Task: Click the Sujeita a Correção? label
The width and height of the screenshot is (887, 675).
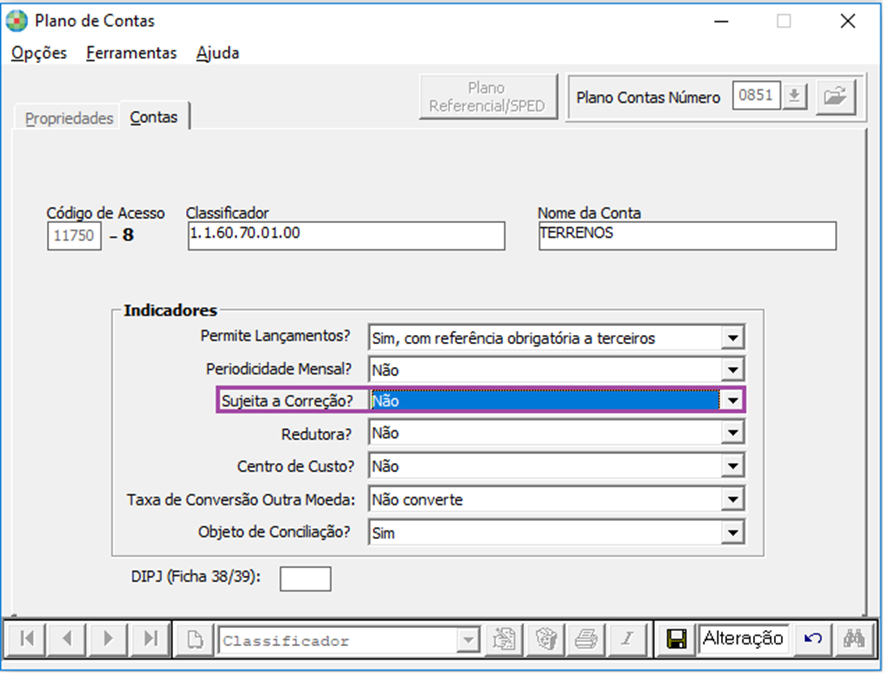Action: 287,401
